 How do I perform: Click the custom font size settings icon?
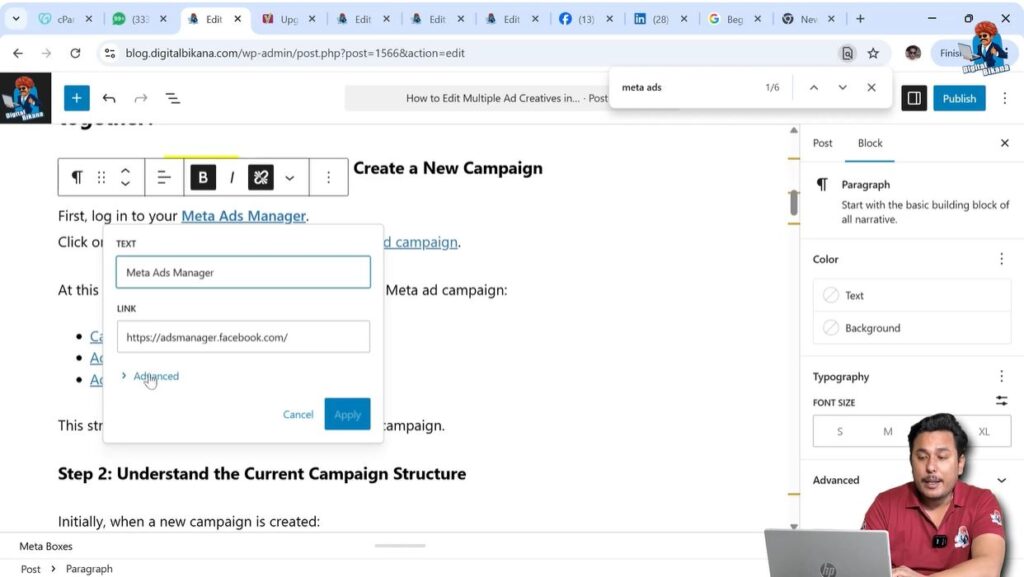1000,402
